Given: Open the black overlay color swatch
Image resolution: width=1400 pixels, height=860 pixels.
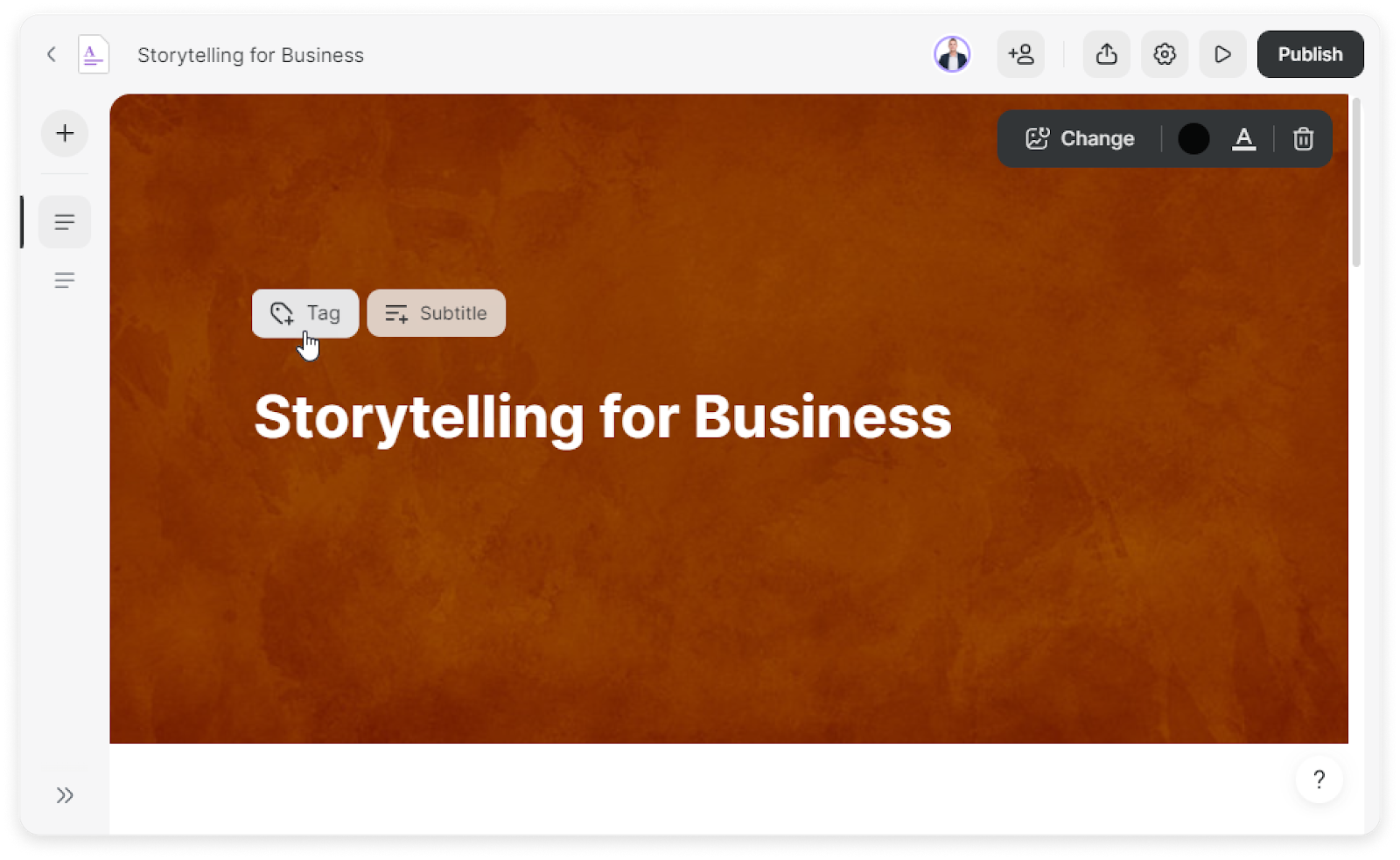Looking at the screenshot, I should (x=1193, y=139).
